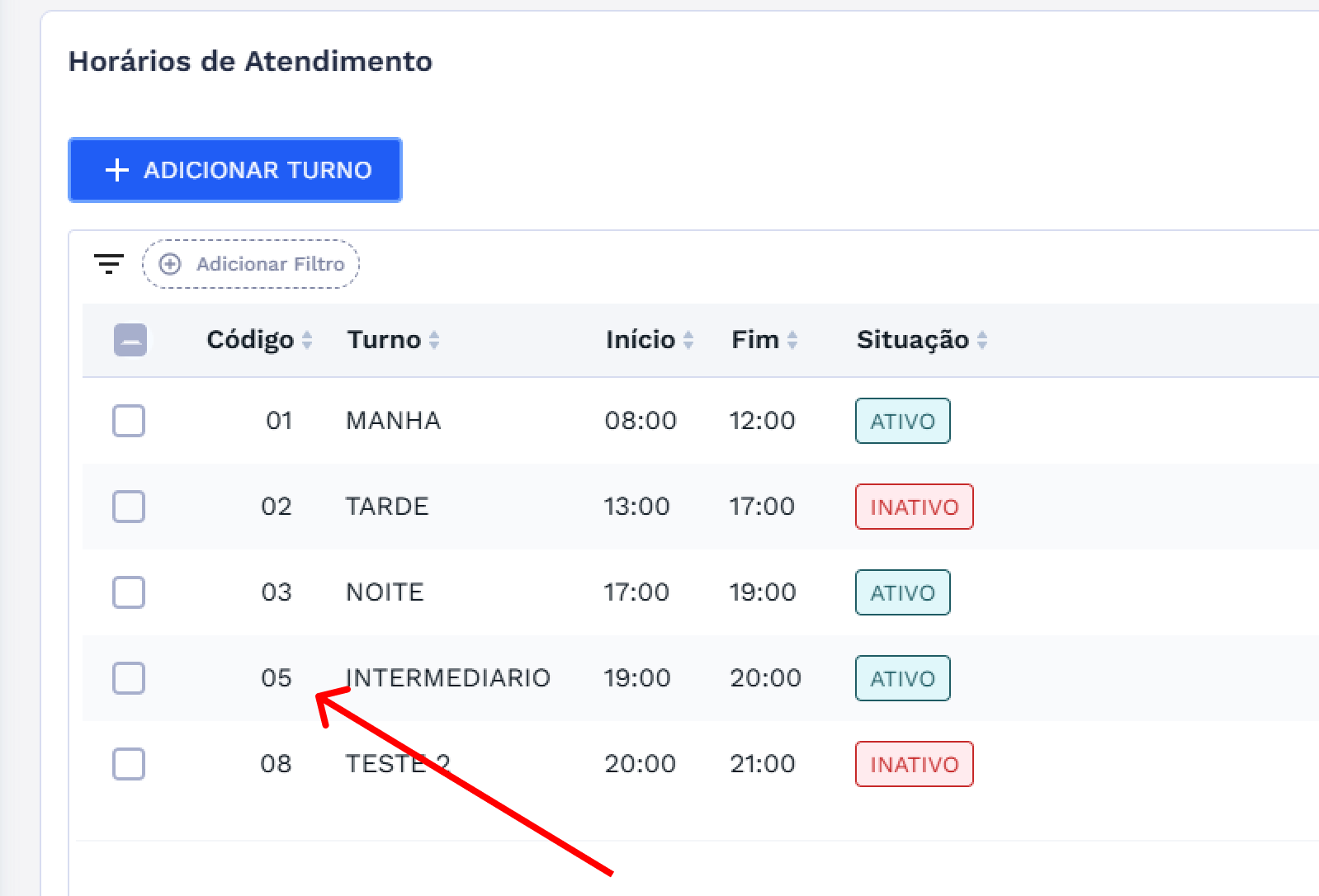
Task: Select the TARDE row checkbox
Action: point(129,507)
